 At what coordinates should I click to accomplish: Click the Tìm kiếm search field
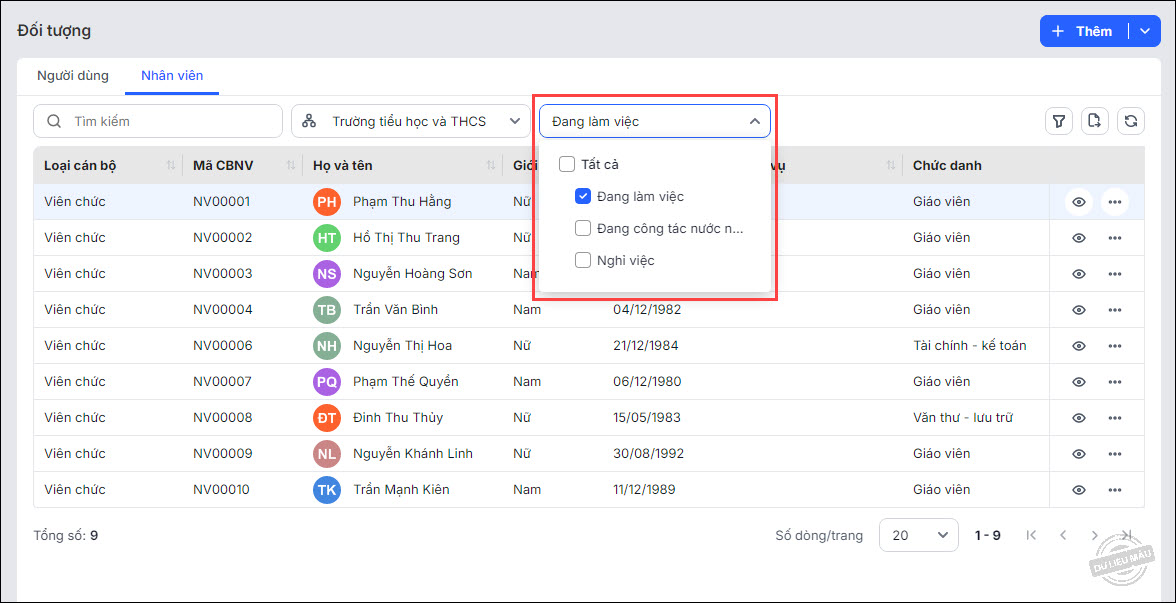tap(158, 121)
